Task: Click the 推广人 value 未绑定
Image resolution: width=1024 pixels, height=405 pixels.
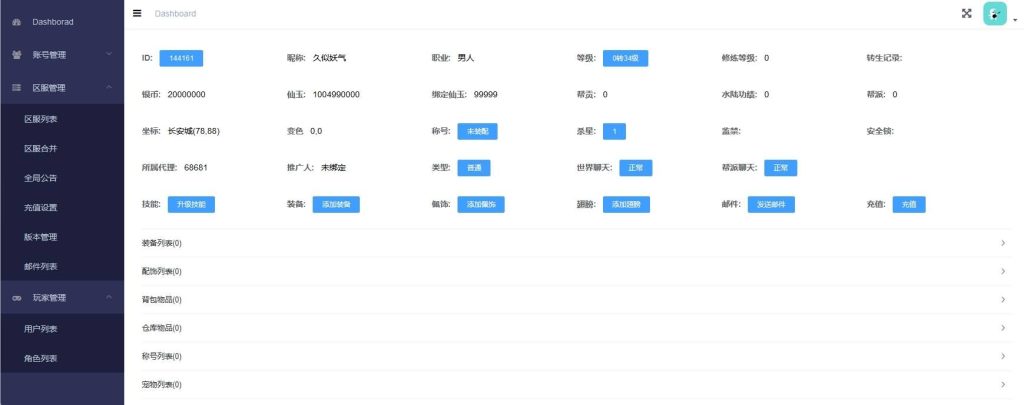Action: [333, 168]
